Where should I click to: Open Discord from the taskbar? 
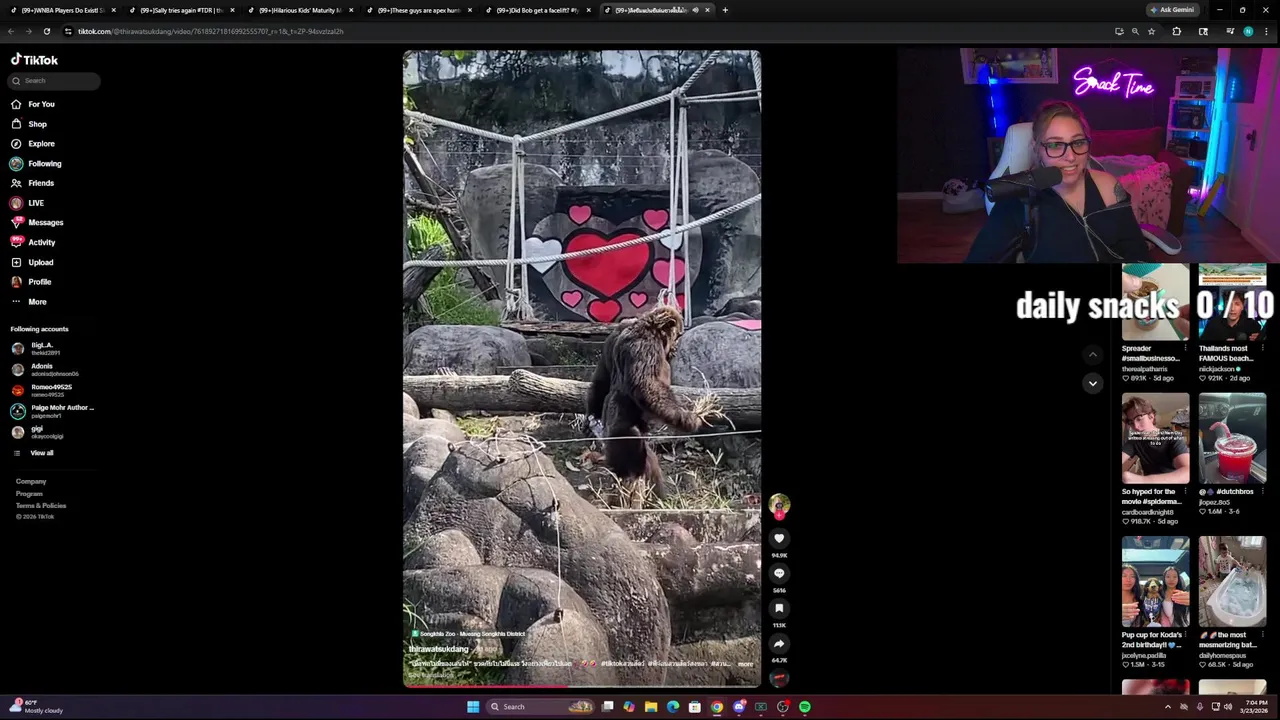coord(739,707)
